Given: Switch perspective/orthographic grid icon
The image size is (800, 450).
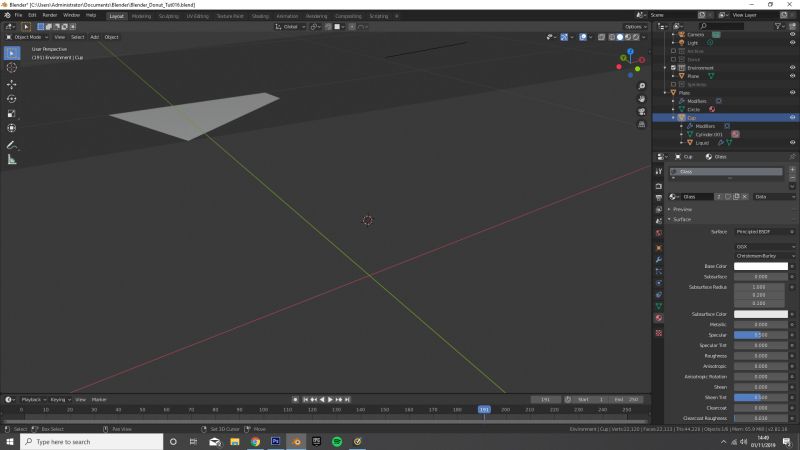Looking at the screenshot, I should click(x=641, y=124).
